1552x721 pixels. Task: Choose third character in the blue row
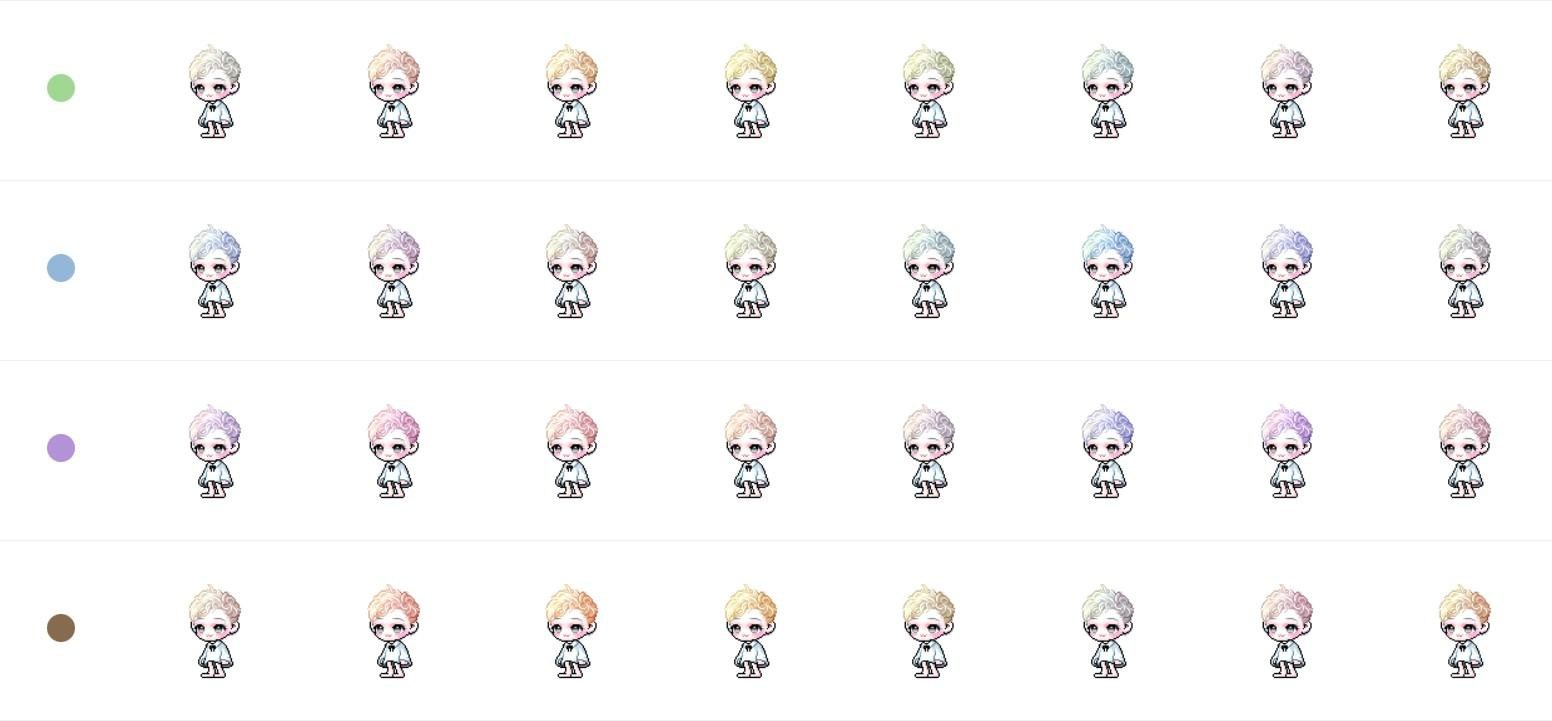click(x=571, y=271)
